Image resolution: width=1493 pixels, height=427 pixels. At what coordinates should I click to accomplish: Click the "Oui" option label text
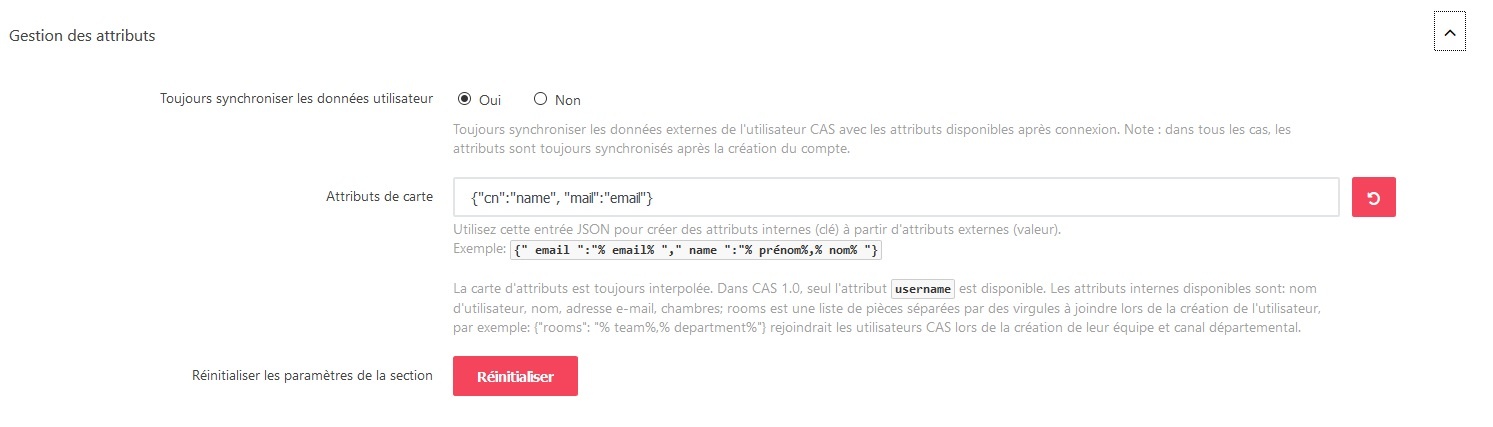coord(490,100)
